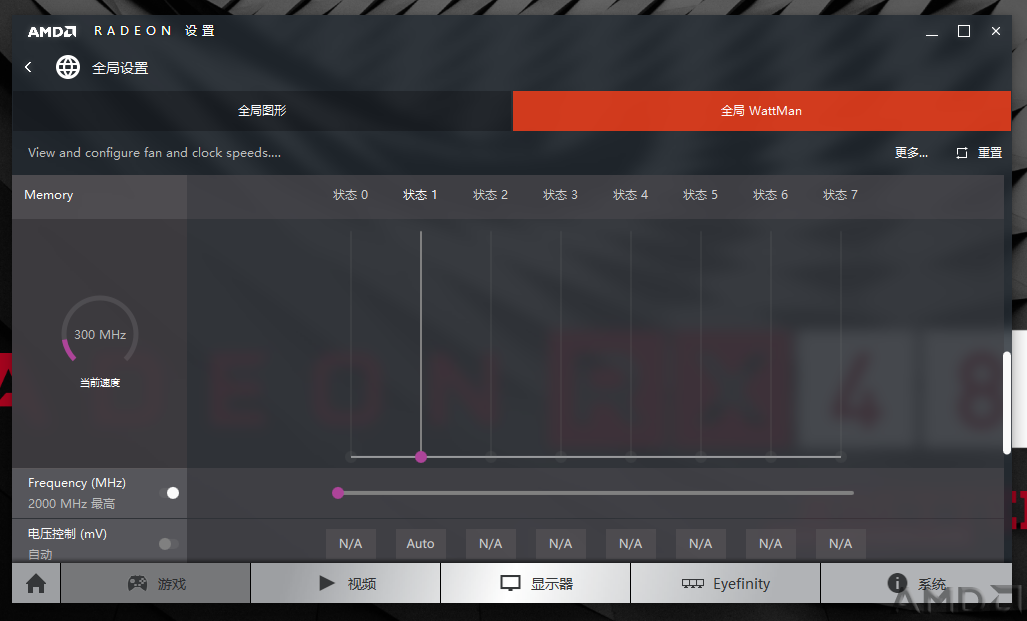
Task: Click the 自动 text under 电压控制
Action: tap(40, 554)
